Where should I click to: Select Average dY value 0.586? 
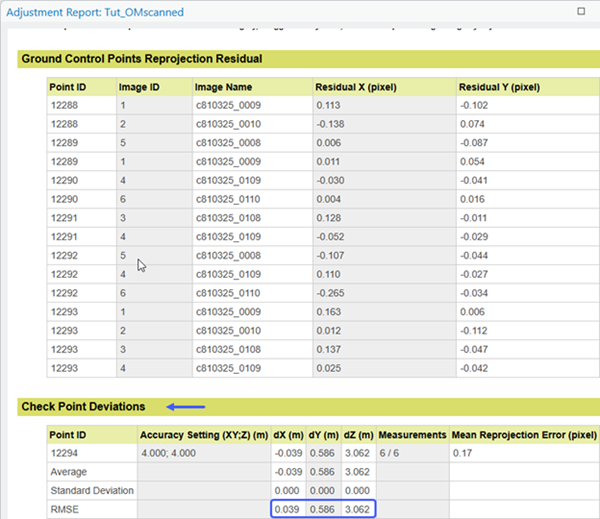tap(322, 472)
